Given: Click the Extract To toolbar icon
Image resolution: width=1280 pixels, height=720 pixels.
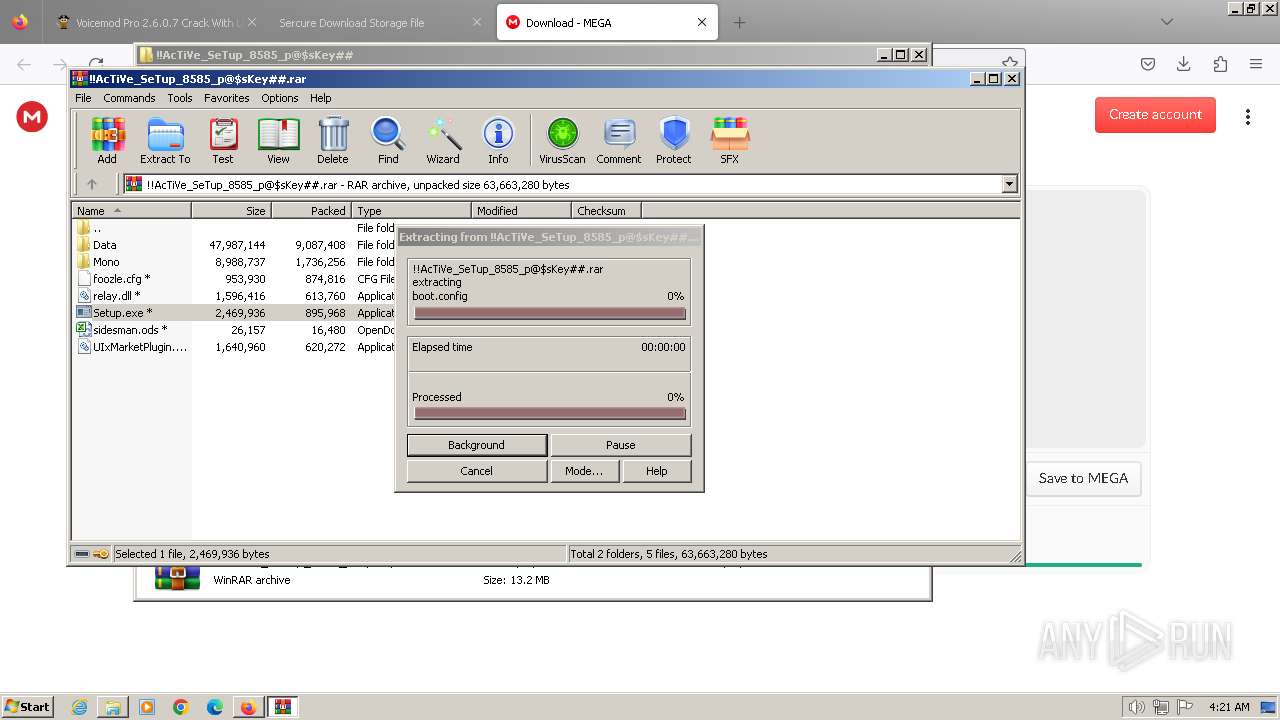Looking at the screenshot, I should pos(165,140).
